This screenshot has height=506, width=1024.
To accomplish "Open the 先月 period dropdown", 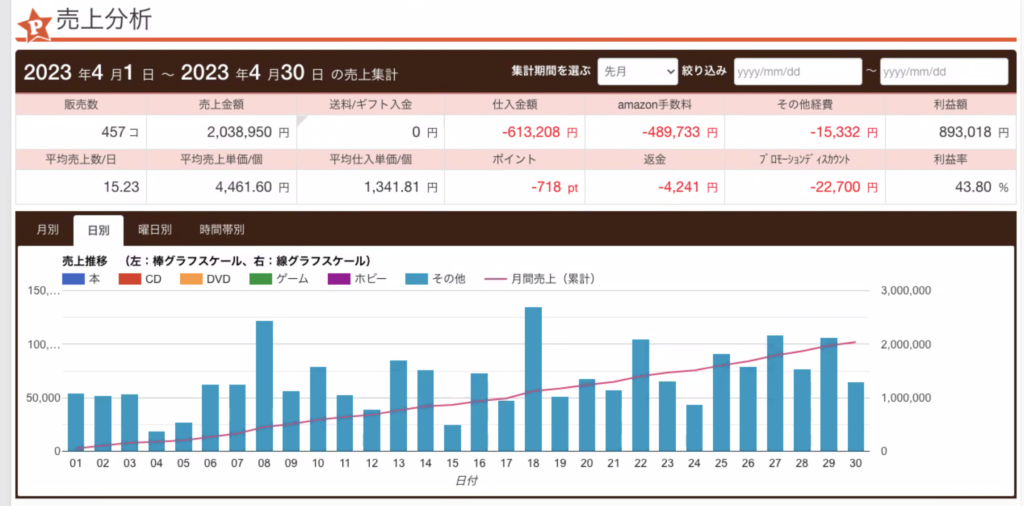I will point(637,72).
